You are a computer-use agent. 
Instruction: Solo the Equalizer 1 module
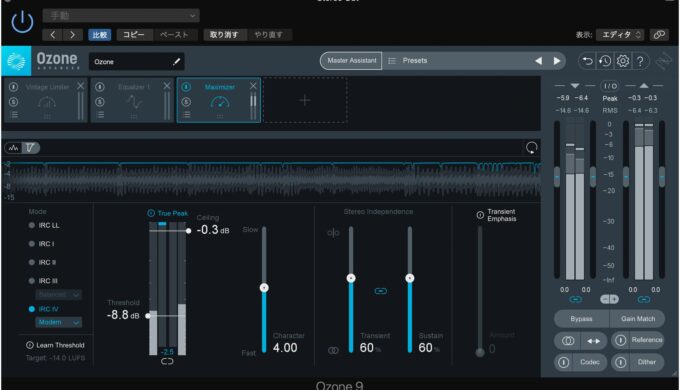coord(100,102)
